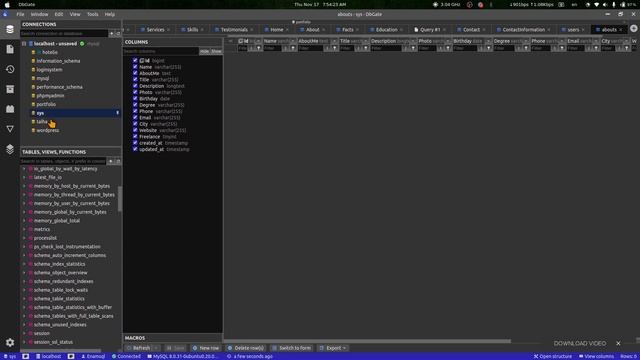Image resolution: width=640 pixels, height=360 pixels.
Task: Open the Export dropdown
Action: coord(333,348)
